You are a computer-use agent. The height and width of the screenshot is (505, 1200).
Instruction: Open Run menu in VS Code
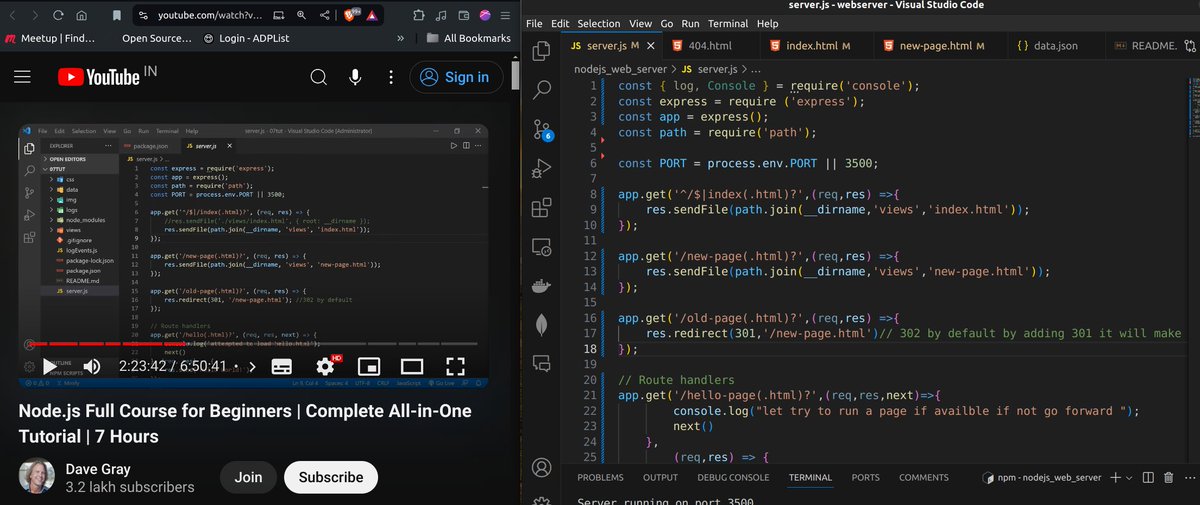(690, 23)
